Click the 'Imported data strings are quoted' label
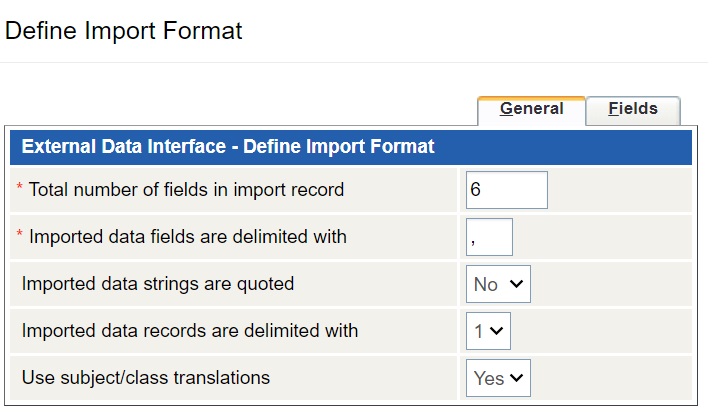The image size is (715, 415). [158, 284]
